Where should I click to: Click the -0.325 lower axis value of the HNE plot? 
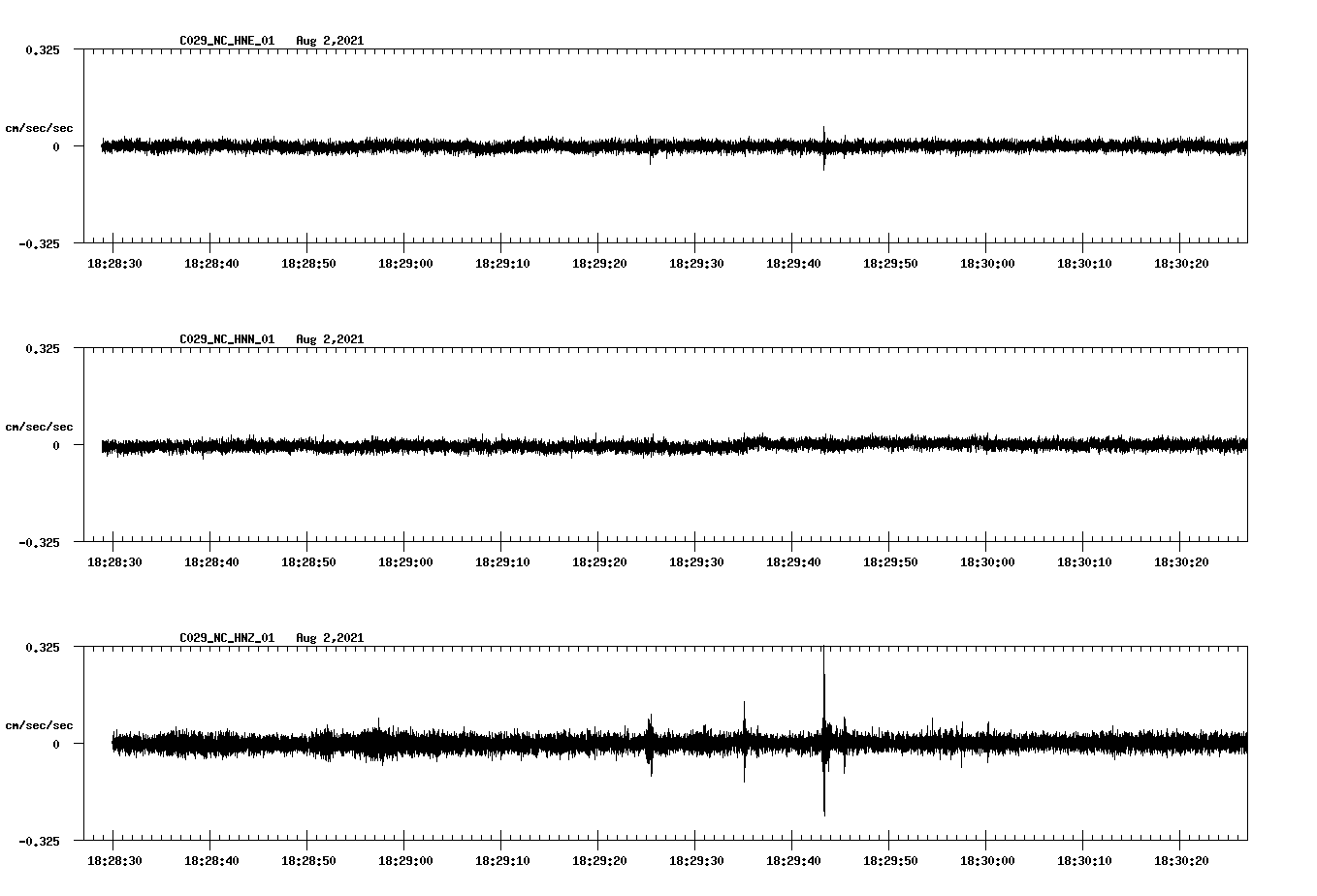(39, 243)
